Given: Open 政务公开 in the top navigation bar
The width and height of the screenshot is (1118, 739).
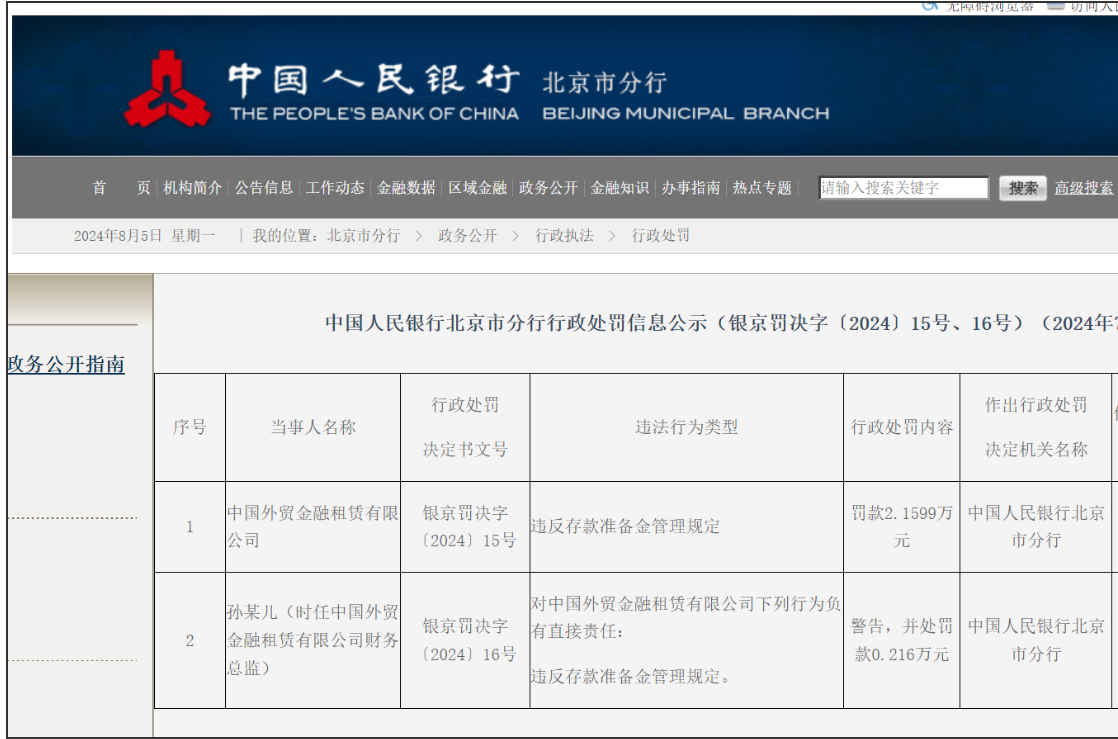Looking at the screenshot, I should click(548, 188).
